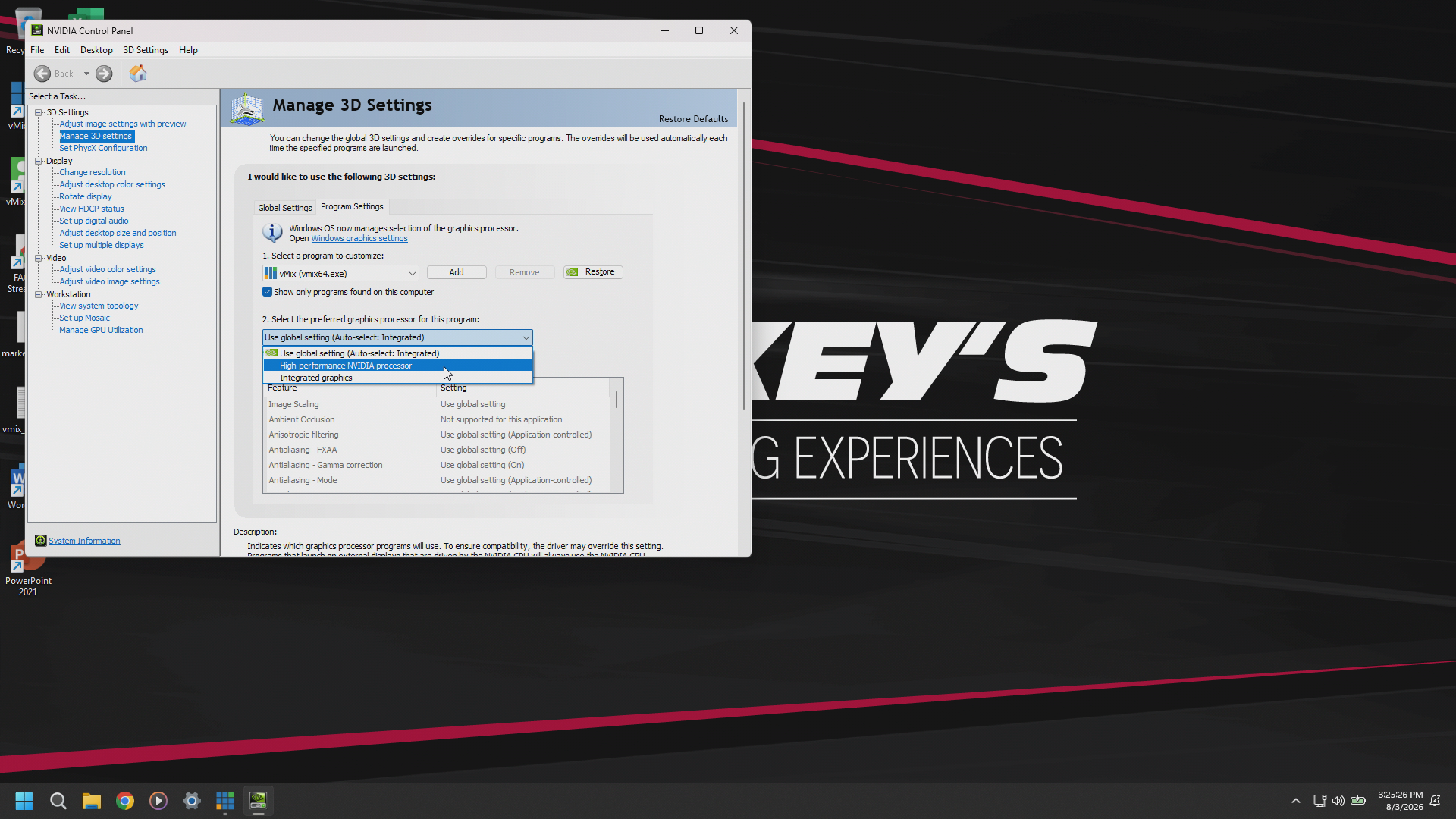The height and width of the screenshot is (819, 1456).
Task: Collapse the Display tree node
Action: click(39, 161)
